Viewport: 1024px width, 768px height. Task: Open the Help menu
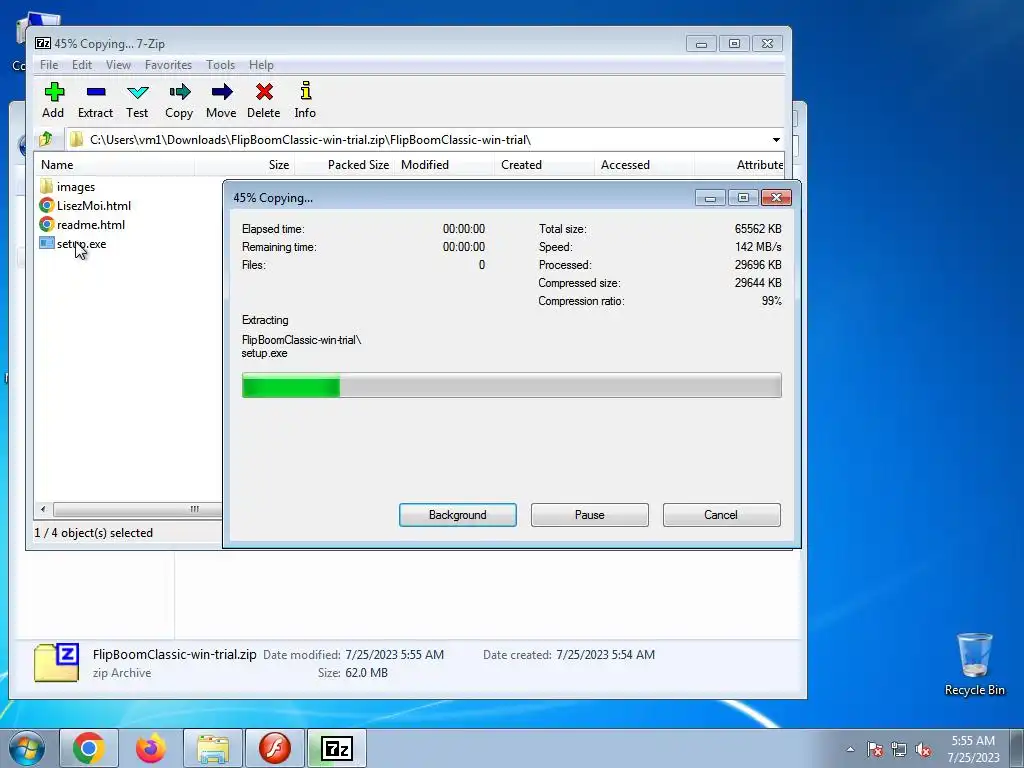(261, 65)
